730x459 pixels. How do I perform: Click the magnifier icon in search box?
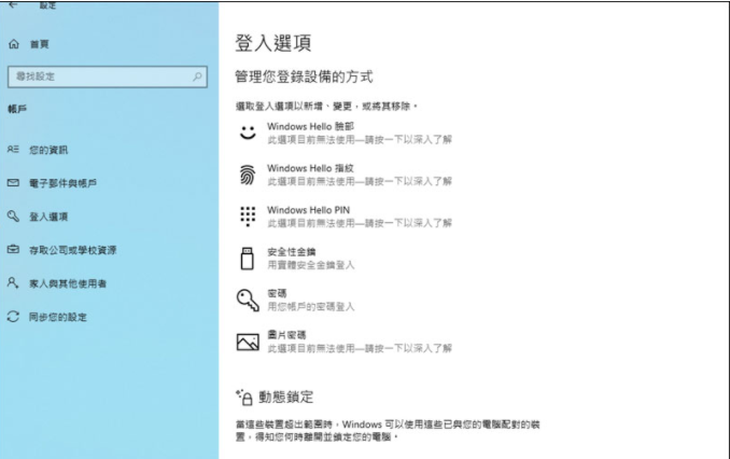197,76
